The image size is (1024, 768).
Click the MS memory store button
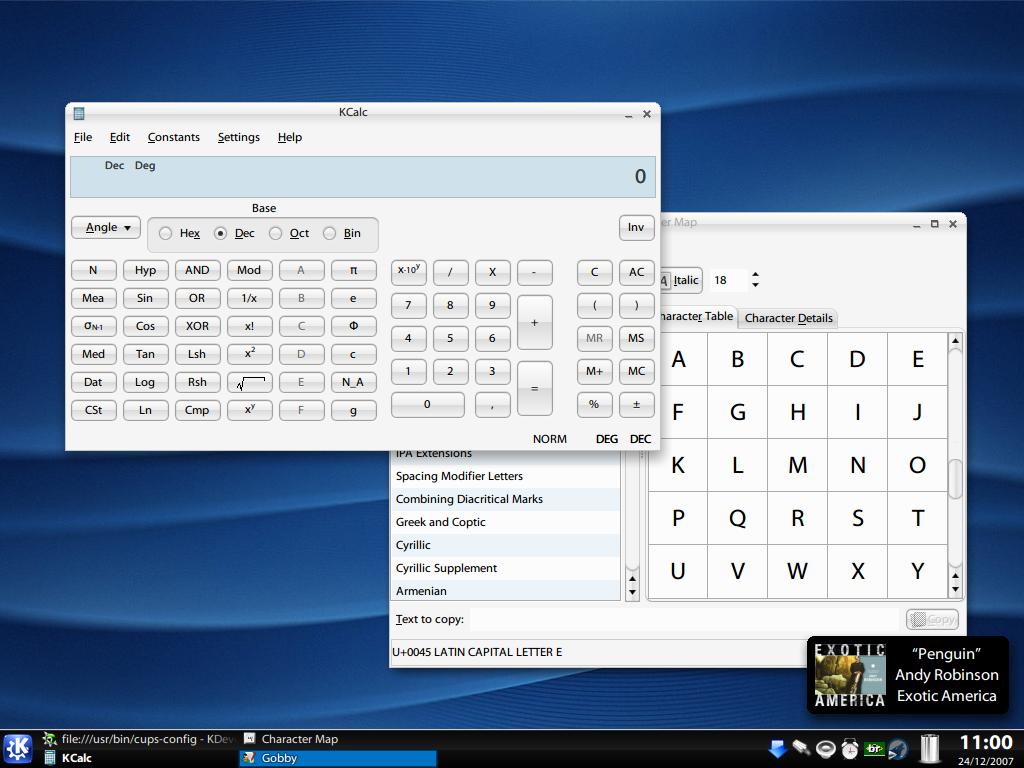[636, 338]
